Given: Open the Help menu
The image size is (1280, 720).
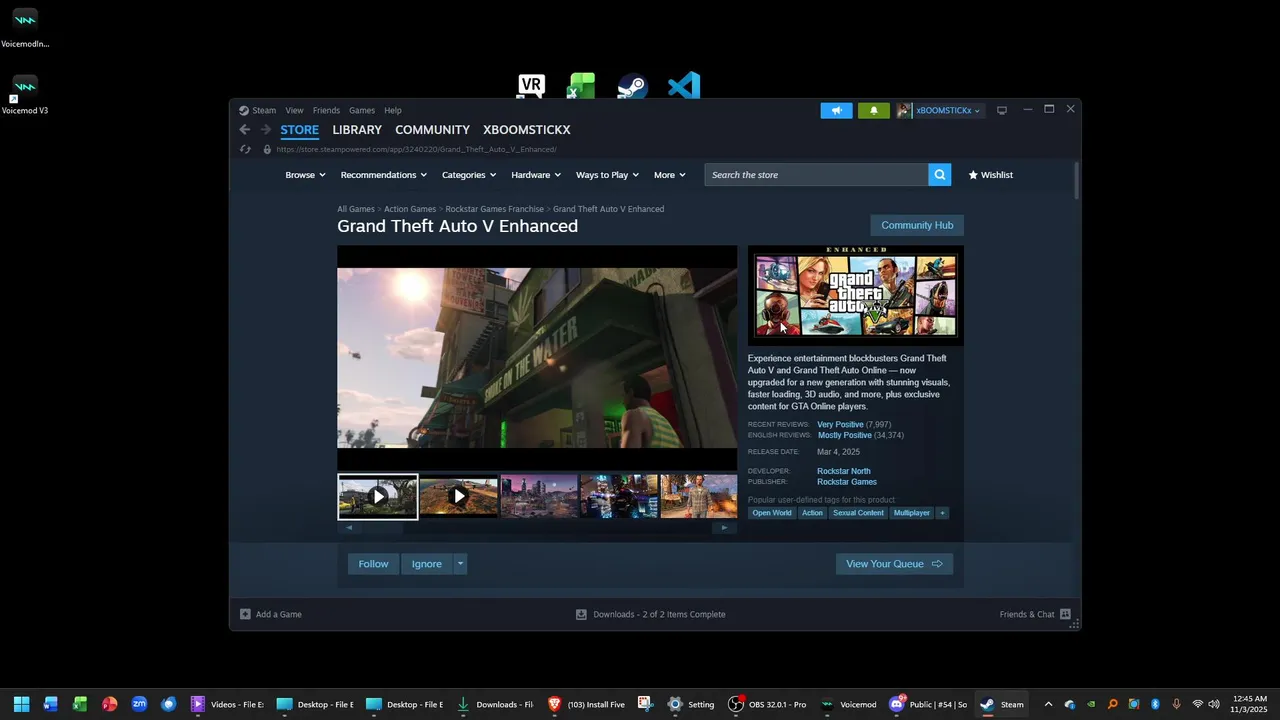Looking at the screenshot, I should [x=393, y=110].
